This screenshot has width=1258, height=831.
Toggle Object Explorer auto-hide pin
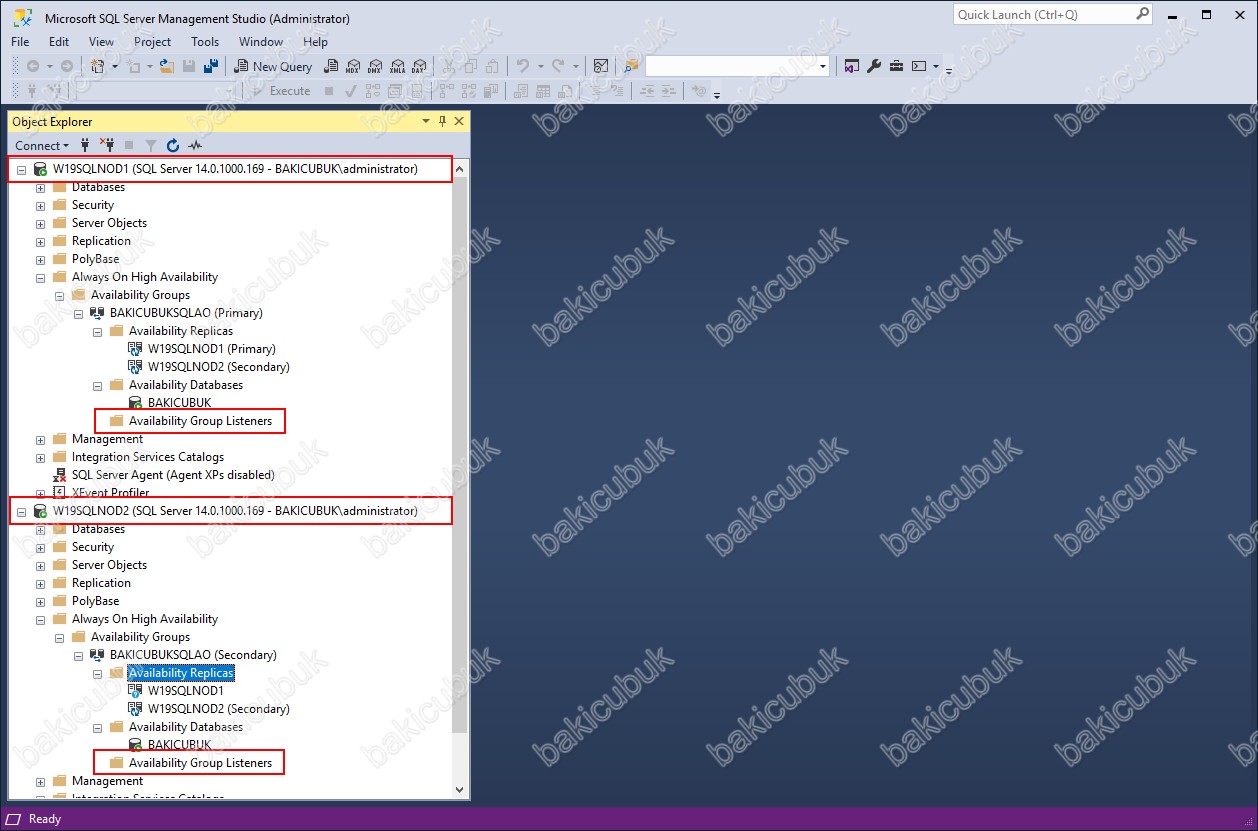(x=442, y=121)
